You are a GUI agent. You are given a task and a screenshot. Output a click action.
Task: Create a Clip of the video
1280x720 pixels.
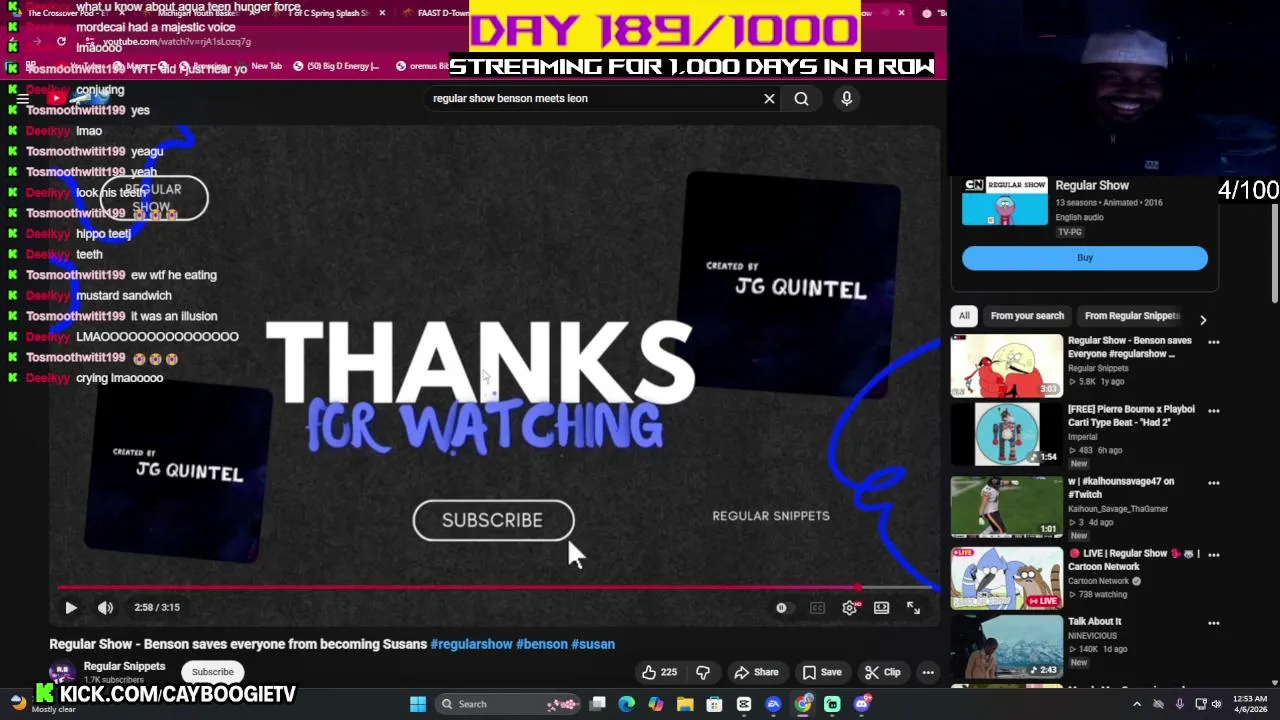pos(883,672)
